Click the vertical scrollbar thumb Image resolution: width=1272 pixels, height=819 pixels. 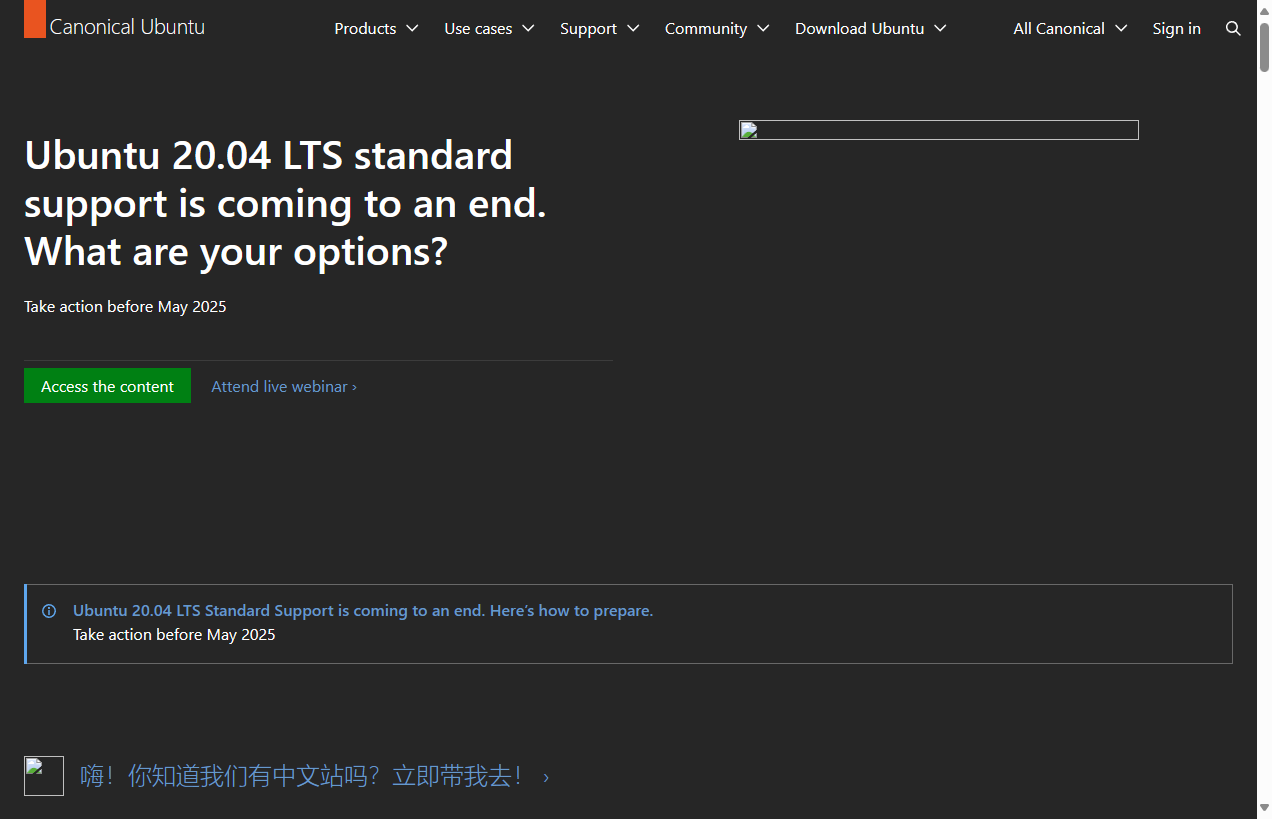pyautogui.click(x=1264, y=45)
